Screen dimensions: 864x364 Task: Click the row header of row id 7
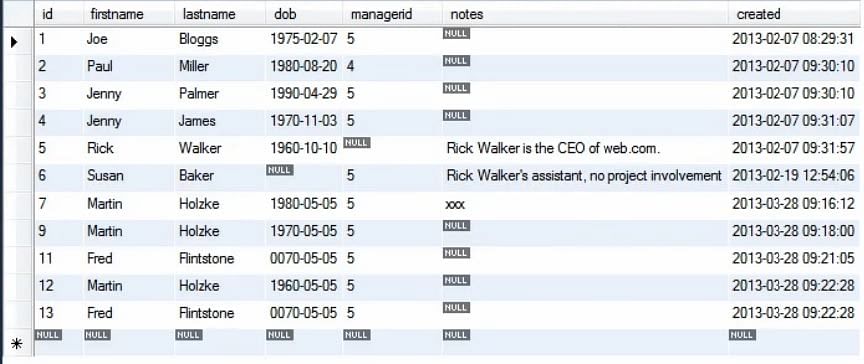[x=18, y=205]
